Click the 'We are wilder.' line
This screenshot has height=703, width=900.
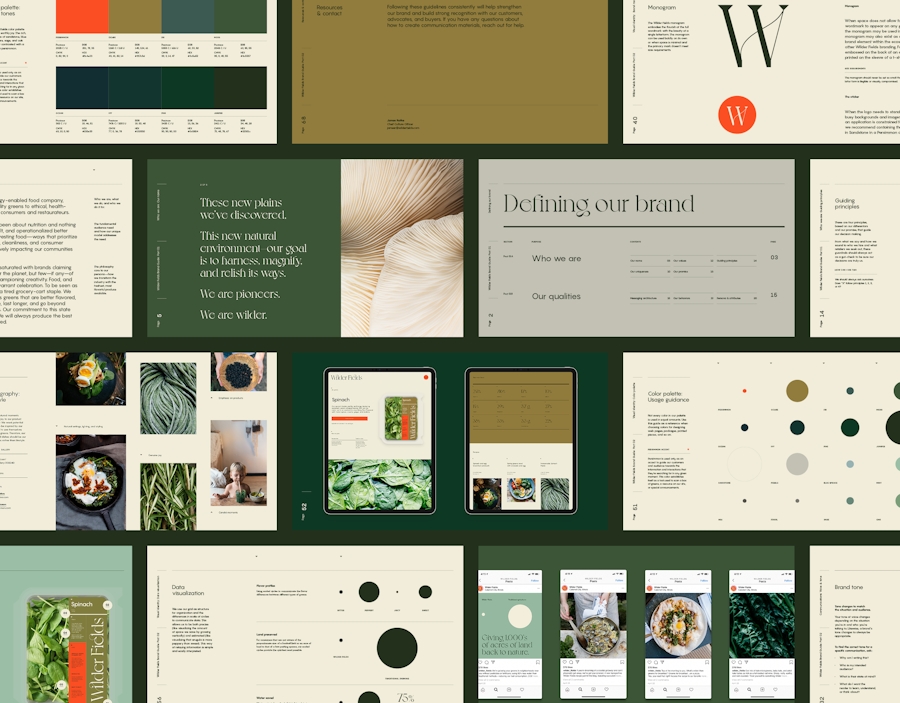pyautogui.click(x=234, y=314)
